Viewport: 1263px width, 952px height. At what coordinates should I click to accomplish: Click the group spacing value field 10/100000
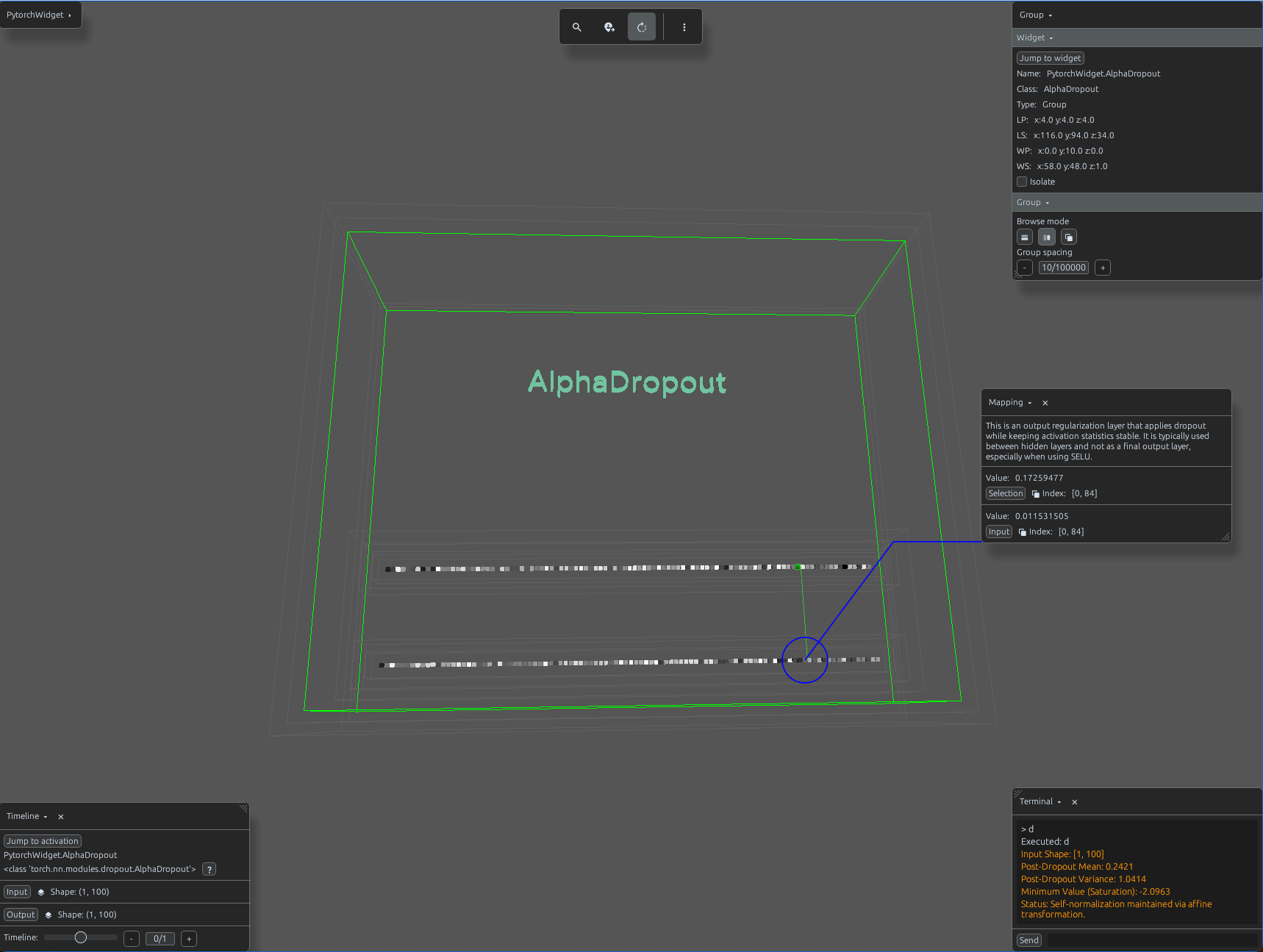click(x=1064, y=268)
